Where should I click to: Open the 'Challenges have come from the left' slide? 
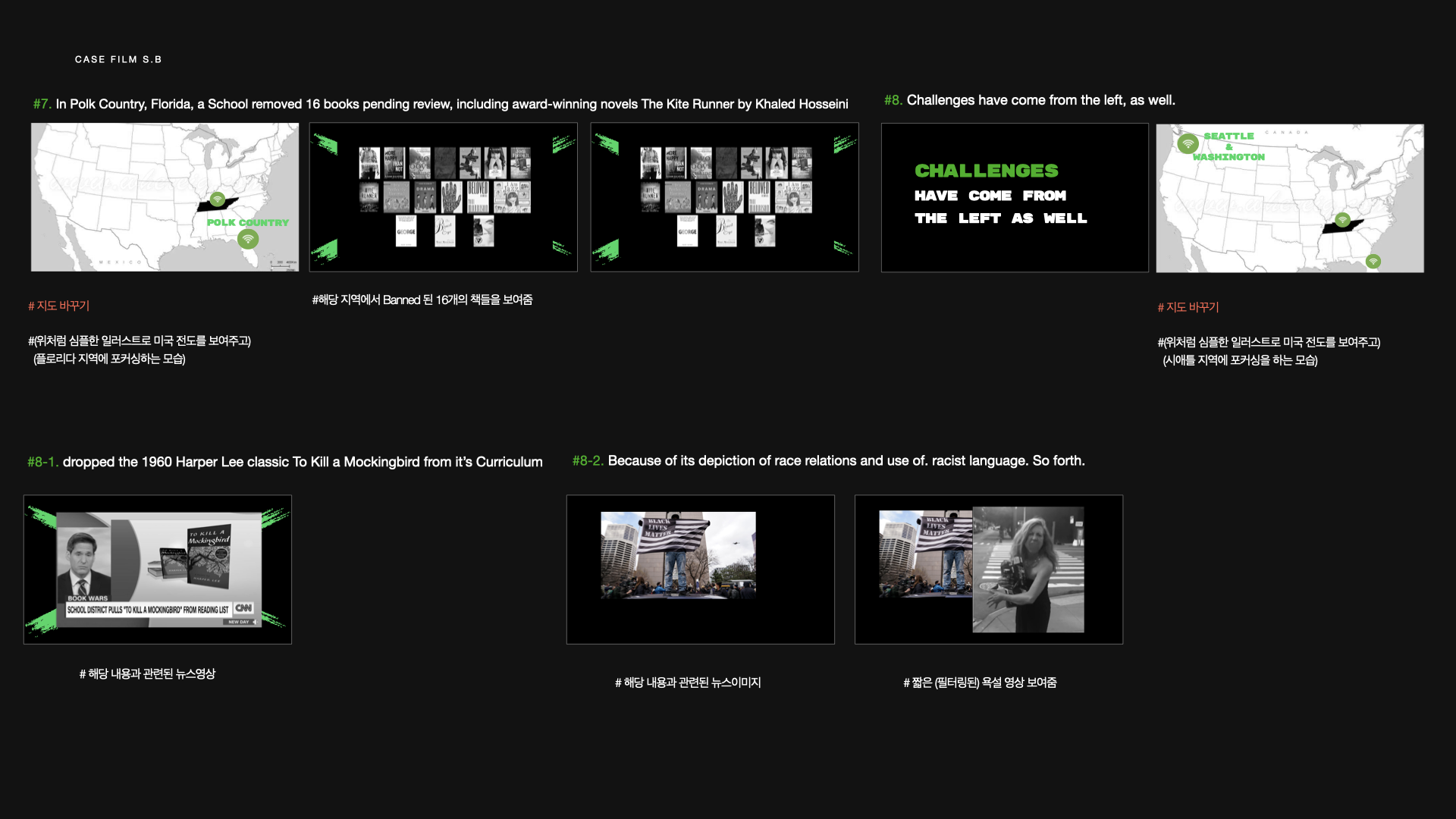coord(1015,197)
